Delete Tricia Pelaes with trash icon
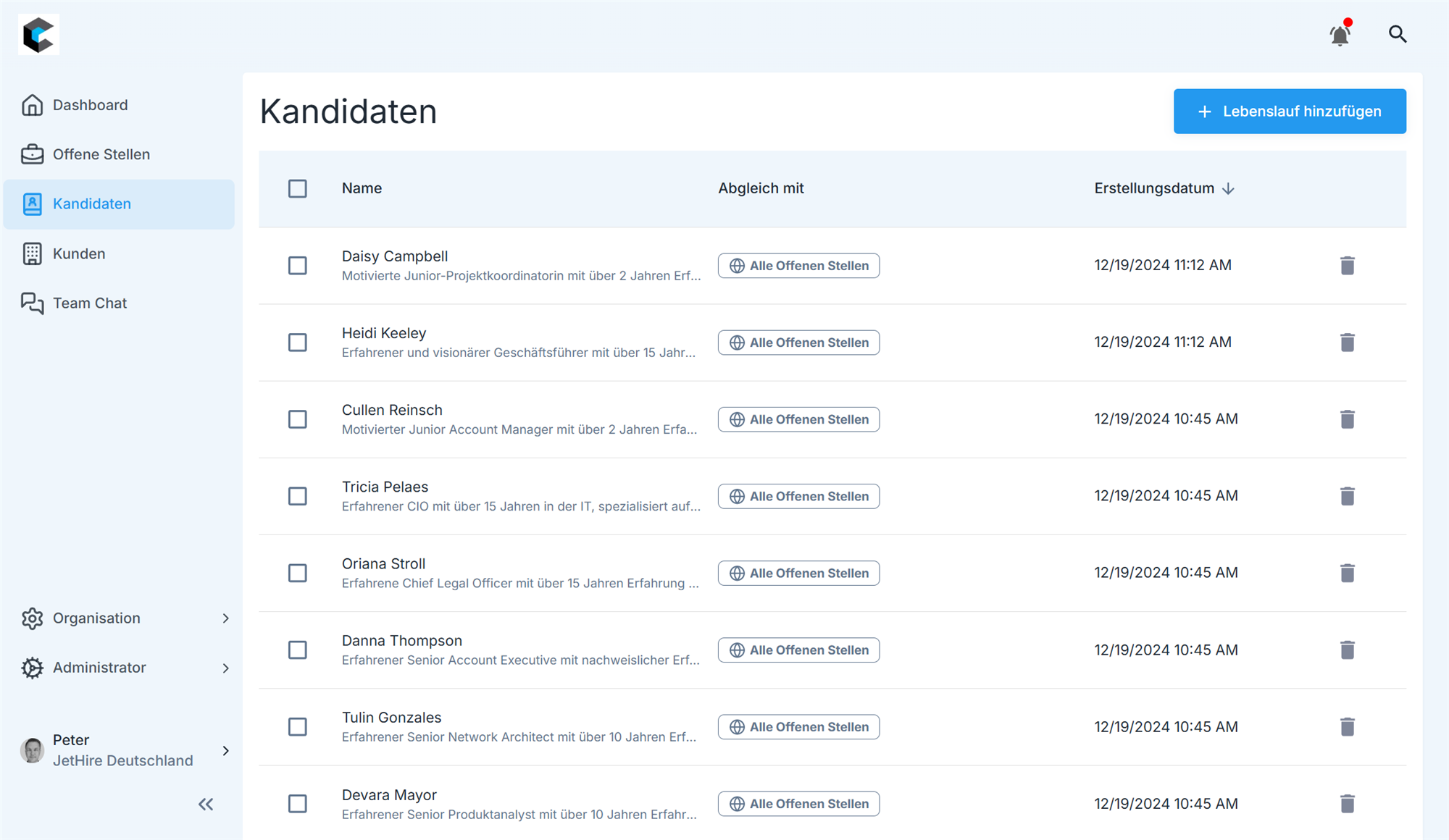The image size is (1449, 840). (x=1347, y=496)
